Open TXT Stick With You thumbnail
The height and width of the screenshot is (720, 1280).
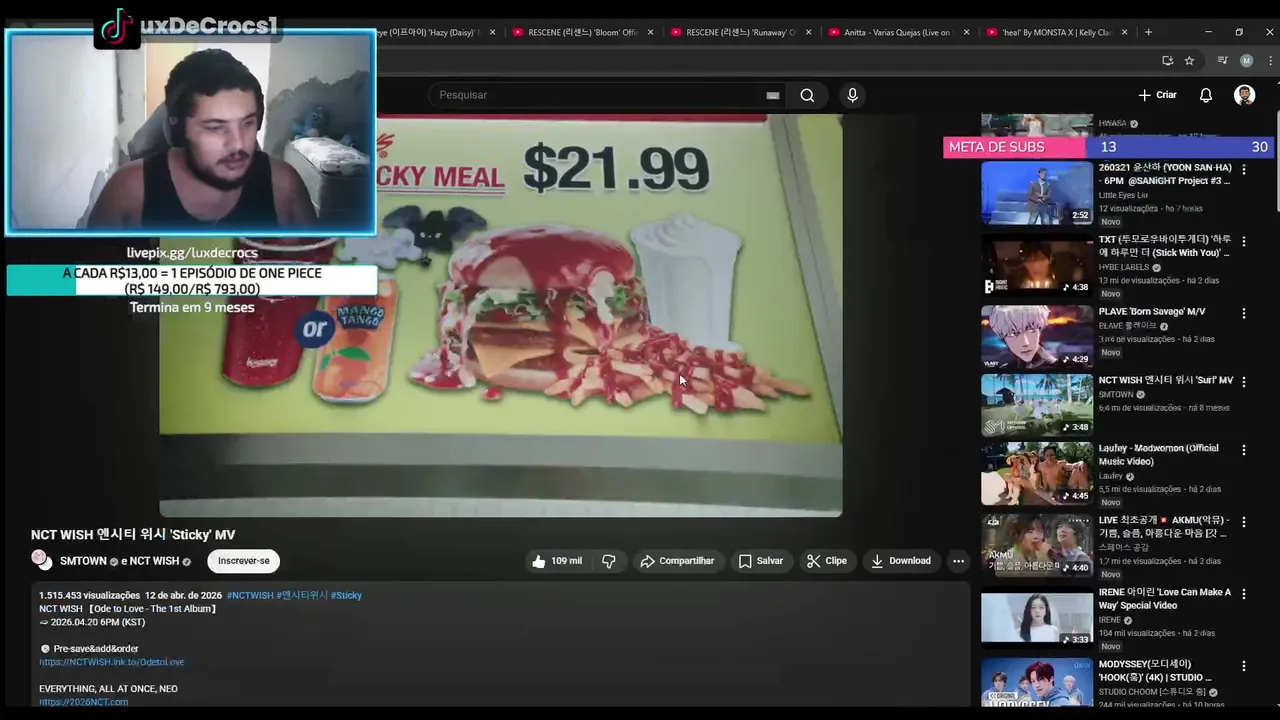pos(1037,265)
